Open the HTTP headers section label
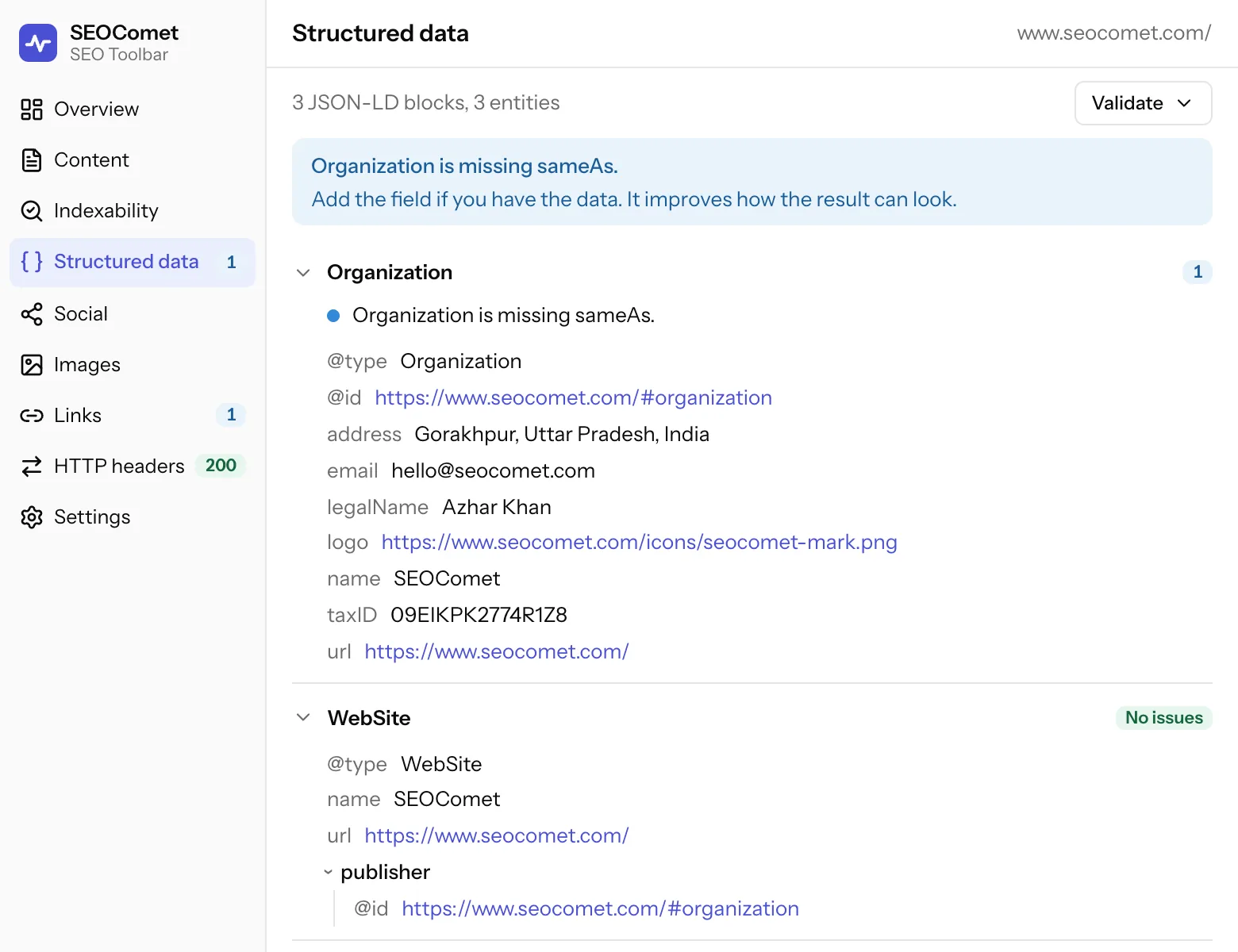The image size is (1238, 952). (119, 466)
